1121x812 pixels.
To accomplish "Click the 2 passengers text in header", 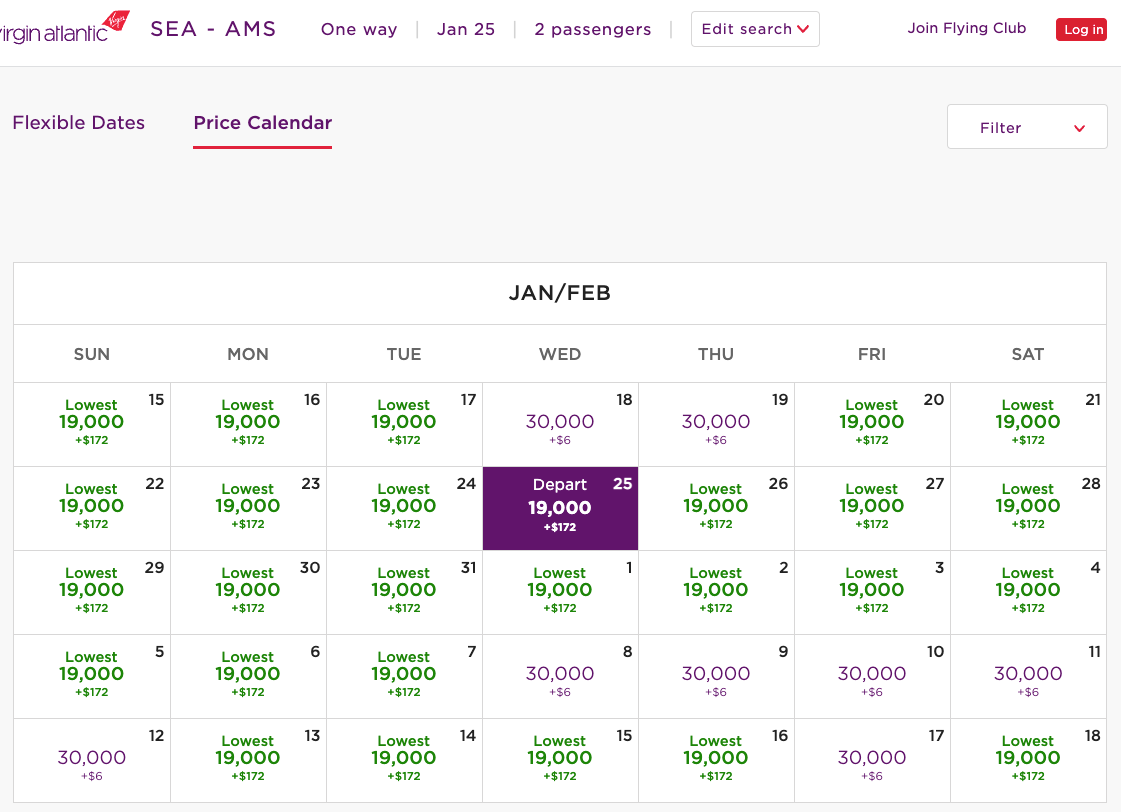I will (x=592, y=29).
